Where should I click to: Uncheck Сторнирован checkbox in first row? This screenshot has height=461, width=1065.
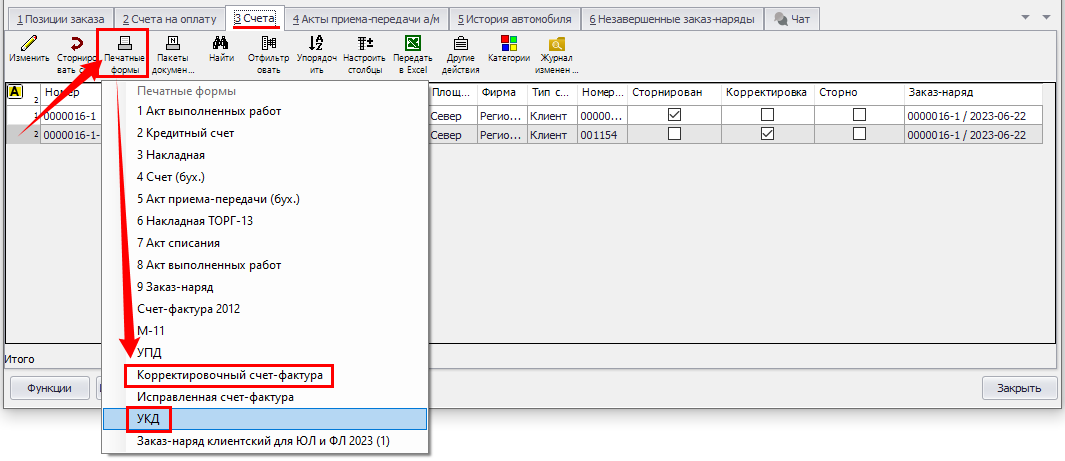pos(674,116)
